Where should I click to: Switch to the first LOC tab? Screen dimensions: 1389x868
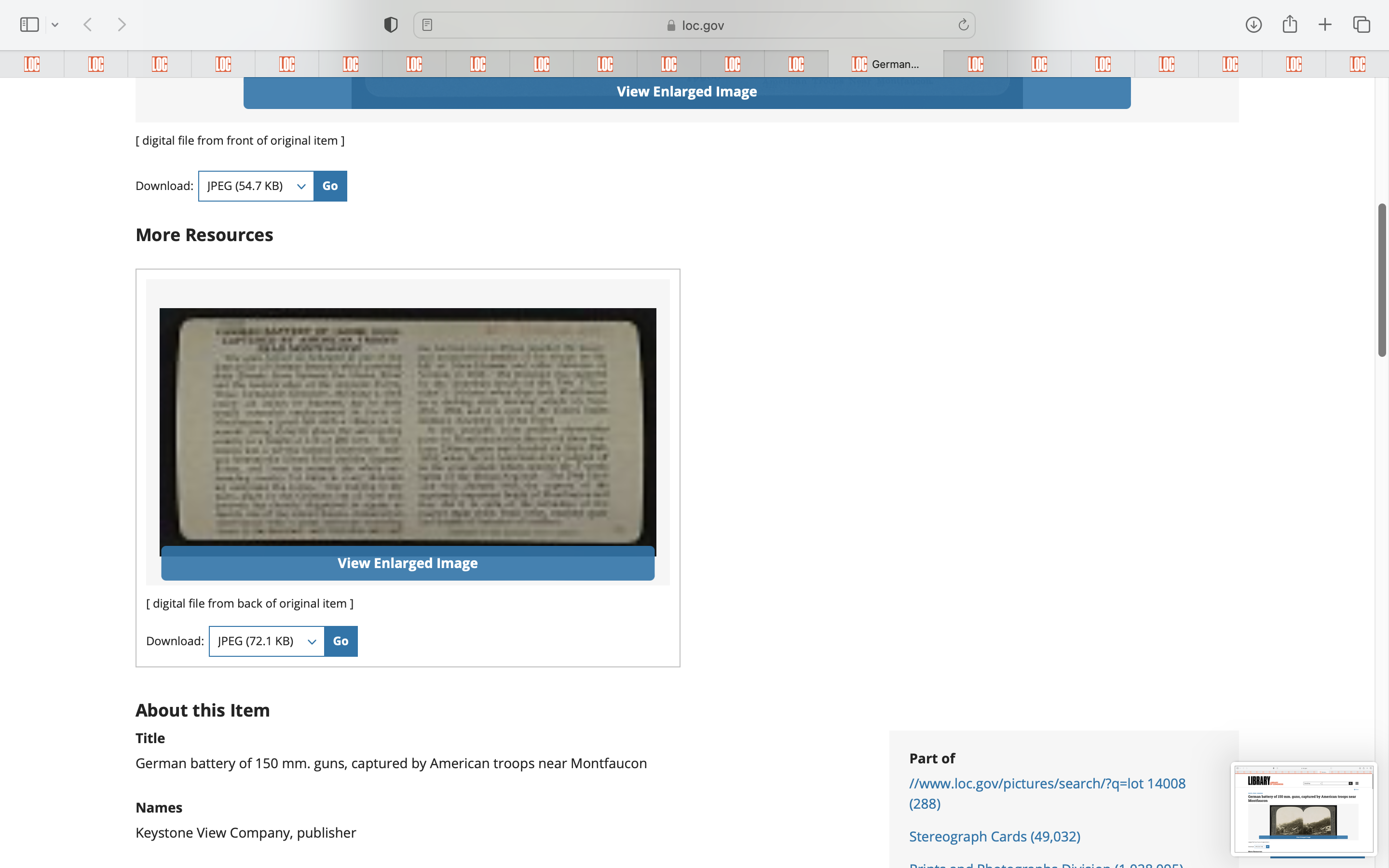(x=32, y=64)
